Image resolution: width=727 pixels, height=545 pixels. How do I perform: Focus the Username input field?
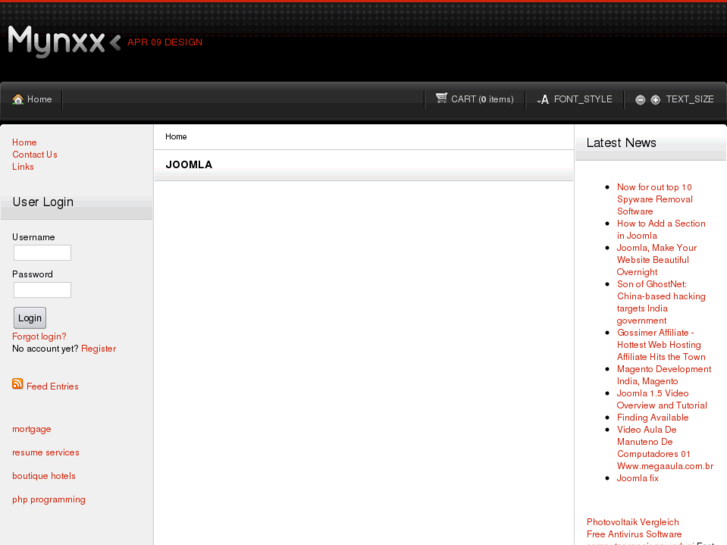pyautogui.click(x=42, y=253)
